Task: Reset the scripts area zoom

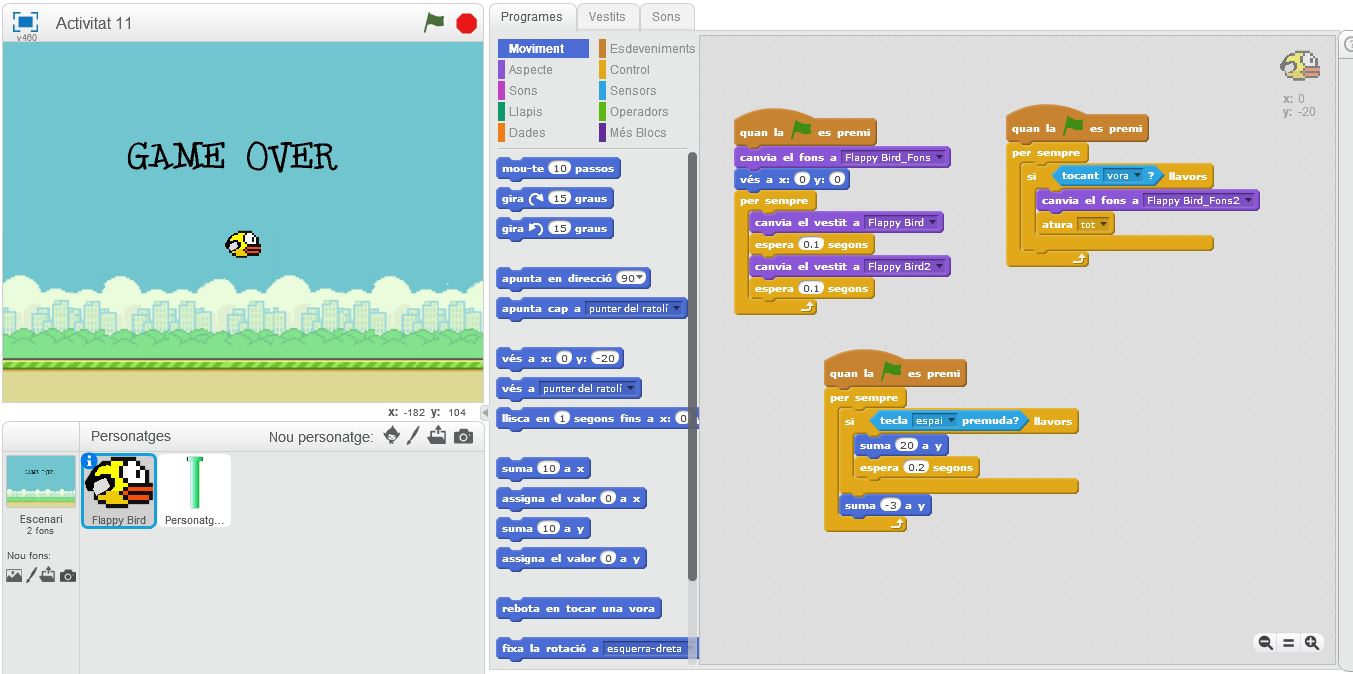Action: coord(1289,643)
